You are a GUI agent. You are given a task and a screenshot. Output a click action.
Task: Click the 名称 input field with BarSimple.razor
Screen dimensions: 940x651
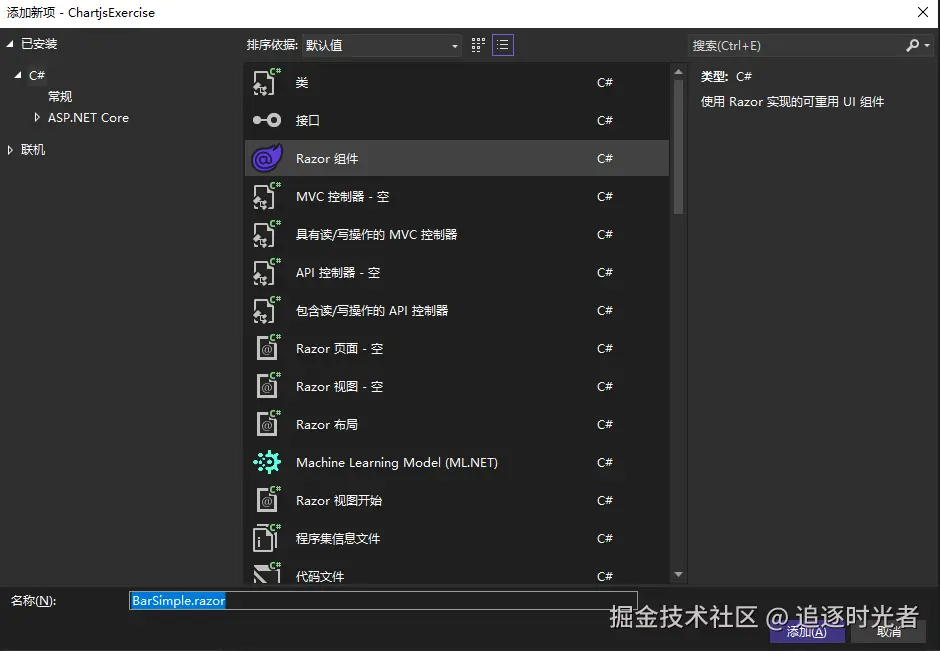click(x=383, y=601)
